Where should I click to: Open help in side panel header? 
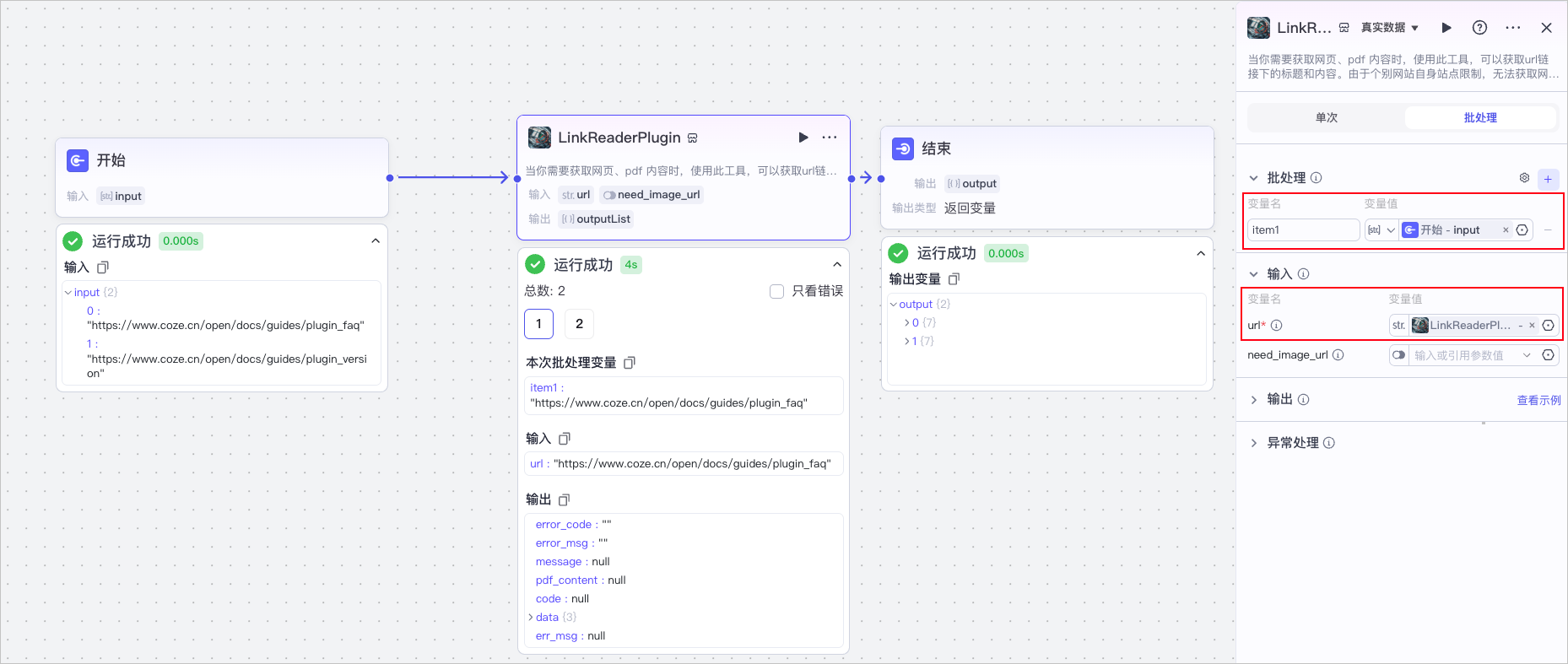pyautogui.click(x=1479, y=28)
